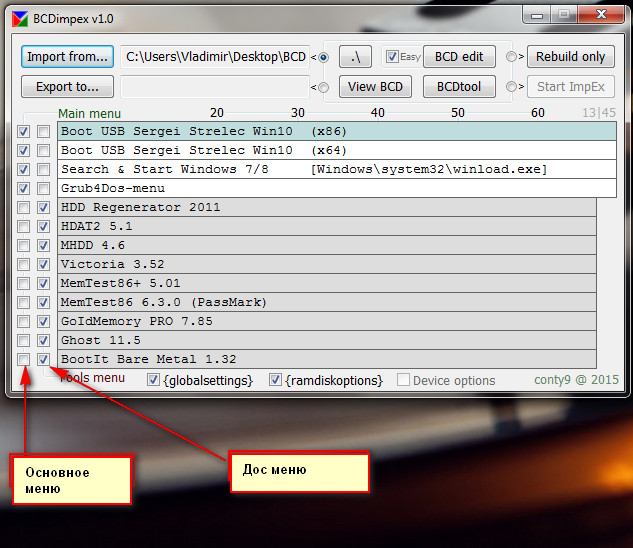The image size is (633, 548).
Task: Uncheck main menu box for Strelec Win10 (x86)
Action: pos(23,131)
